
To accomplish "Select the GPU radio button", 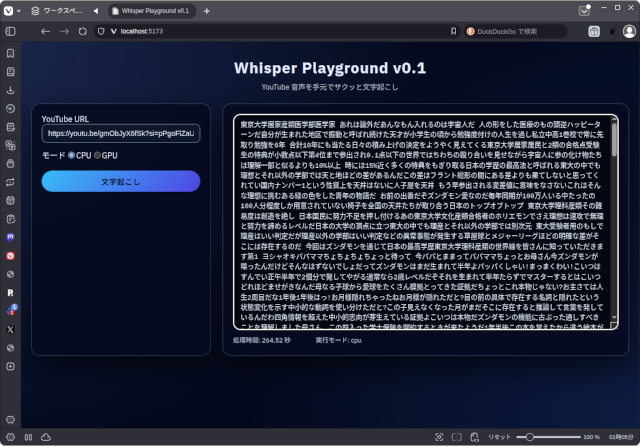I will (97, 156).
